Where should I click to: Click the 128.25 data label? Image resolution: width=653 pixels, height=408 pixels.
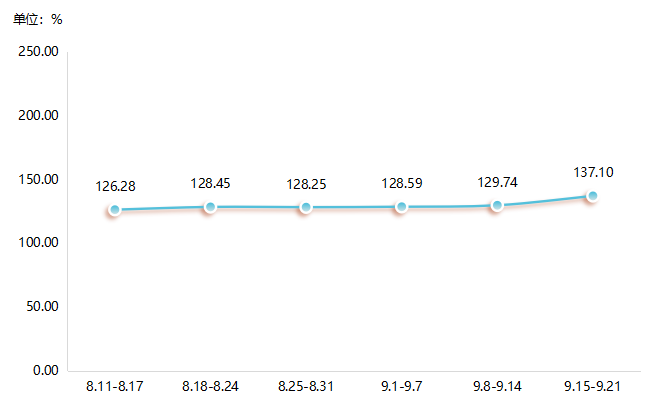click(x=305, y=183)
